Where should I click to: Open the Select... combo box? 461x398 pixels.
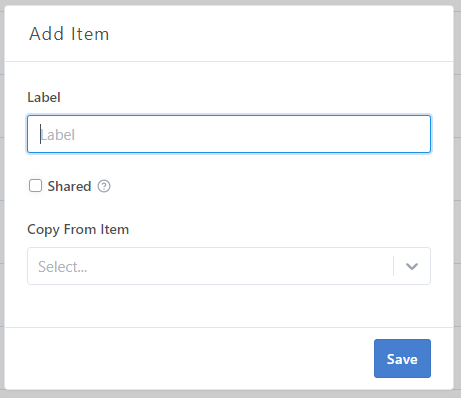(x=229, y=266)
